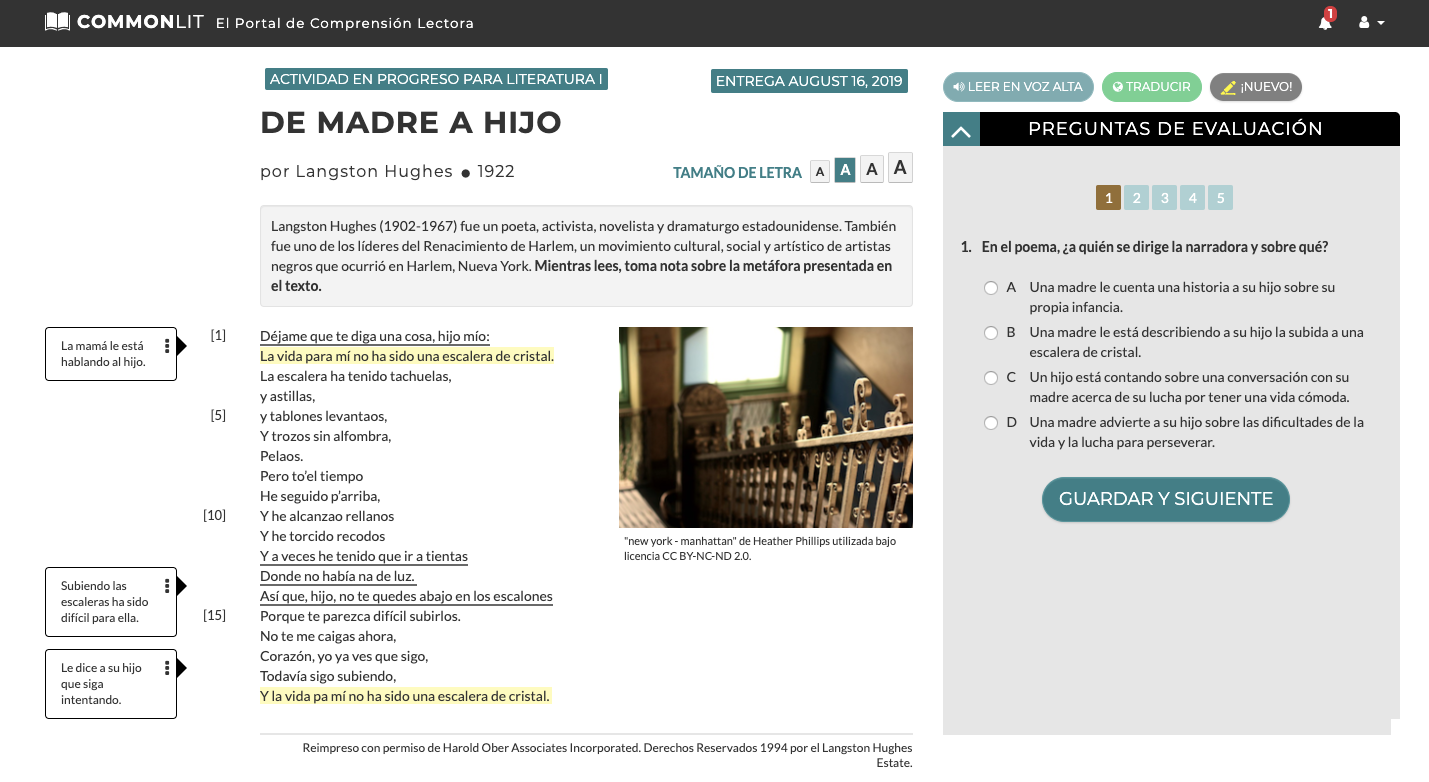This screenshot has width=1429, height=782.
Task: Open the CommonLit book logo home
Action: click(125, 22)
